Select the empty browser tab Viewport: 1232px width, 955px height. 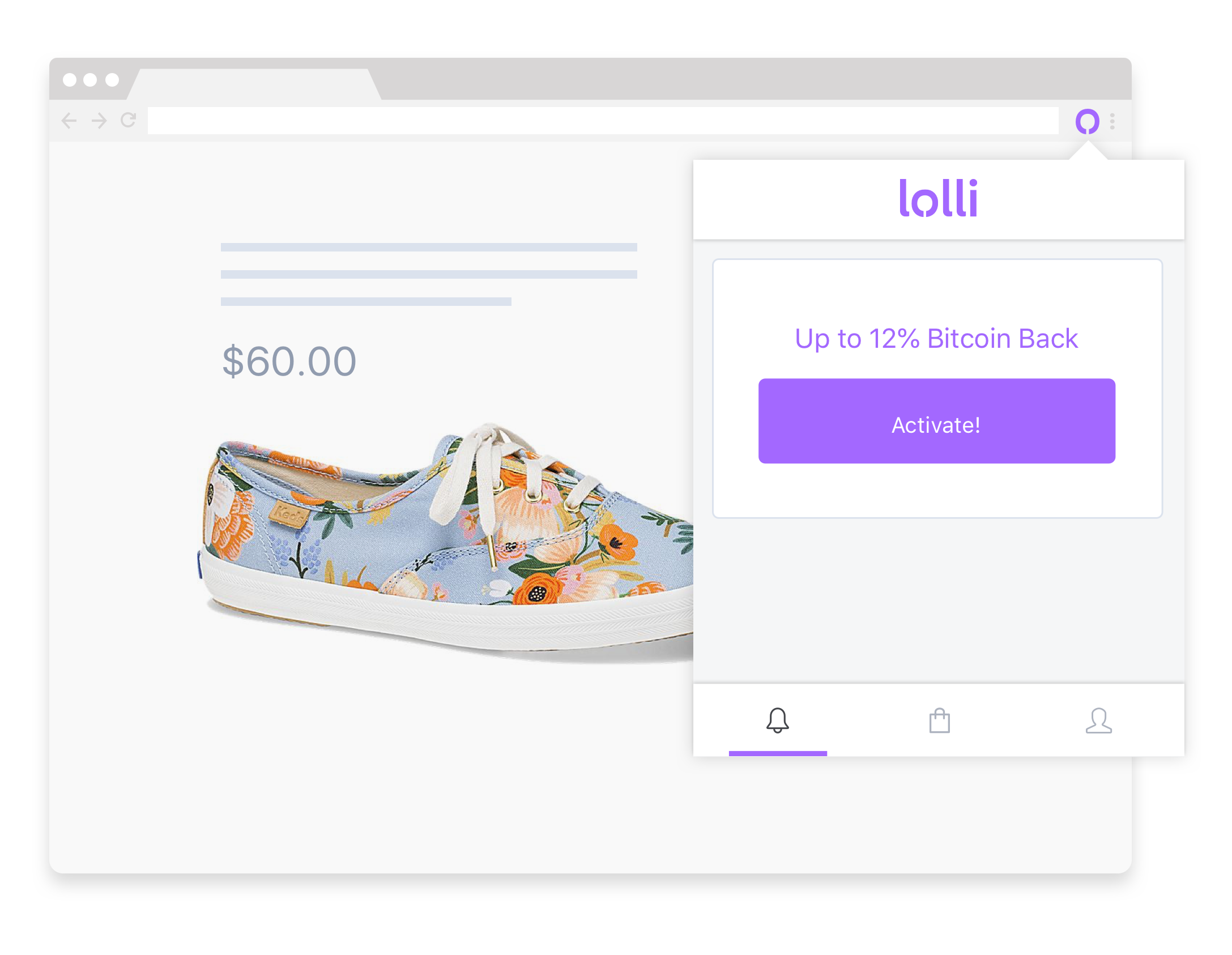[x=254, y=84]
